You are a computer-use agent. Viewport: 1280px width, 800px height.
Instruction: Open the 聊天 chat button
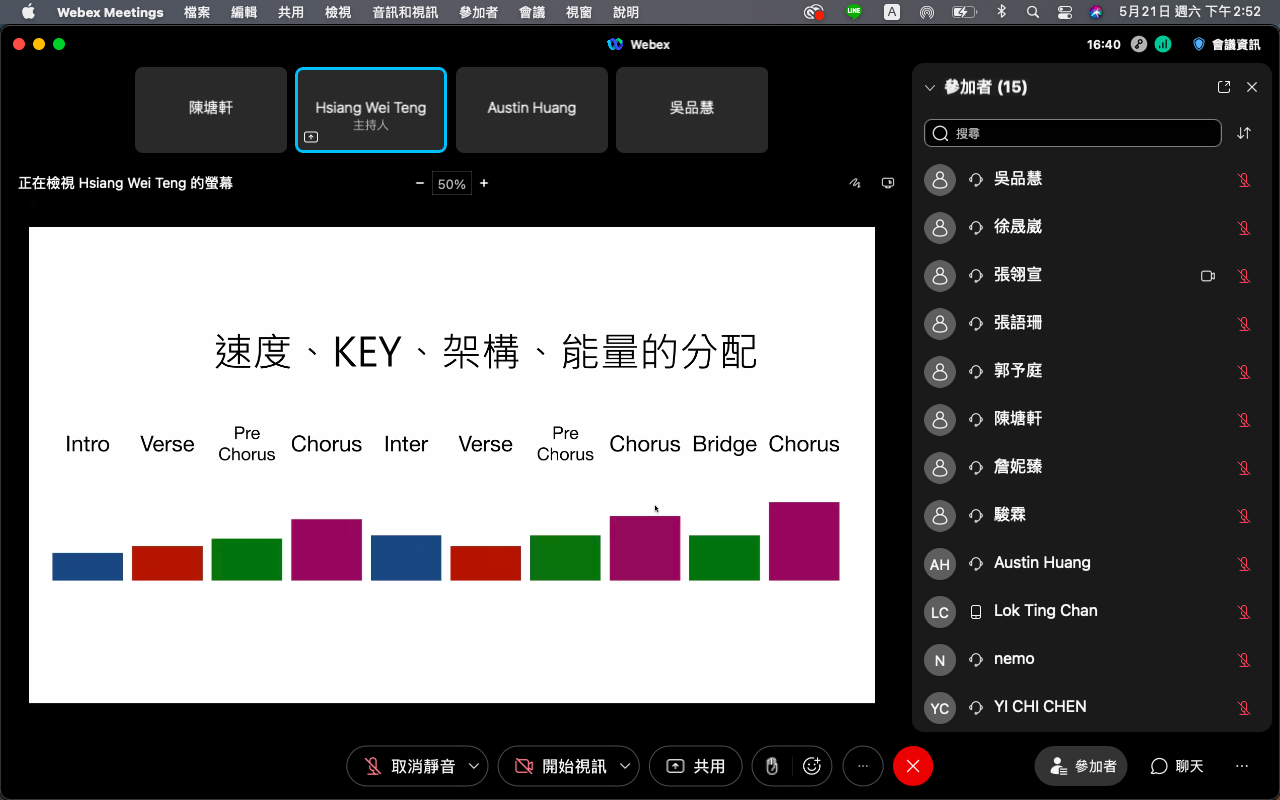coord(1177,766)
